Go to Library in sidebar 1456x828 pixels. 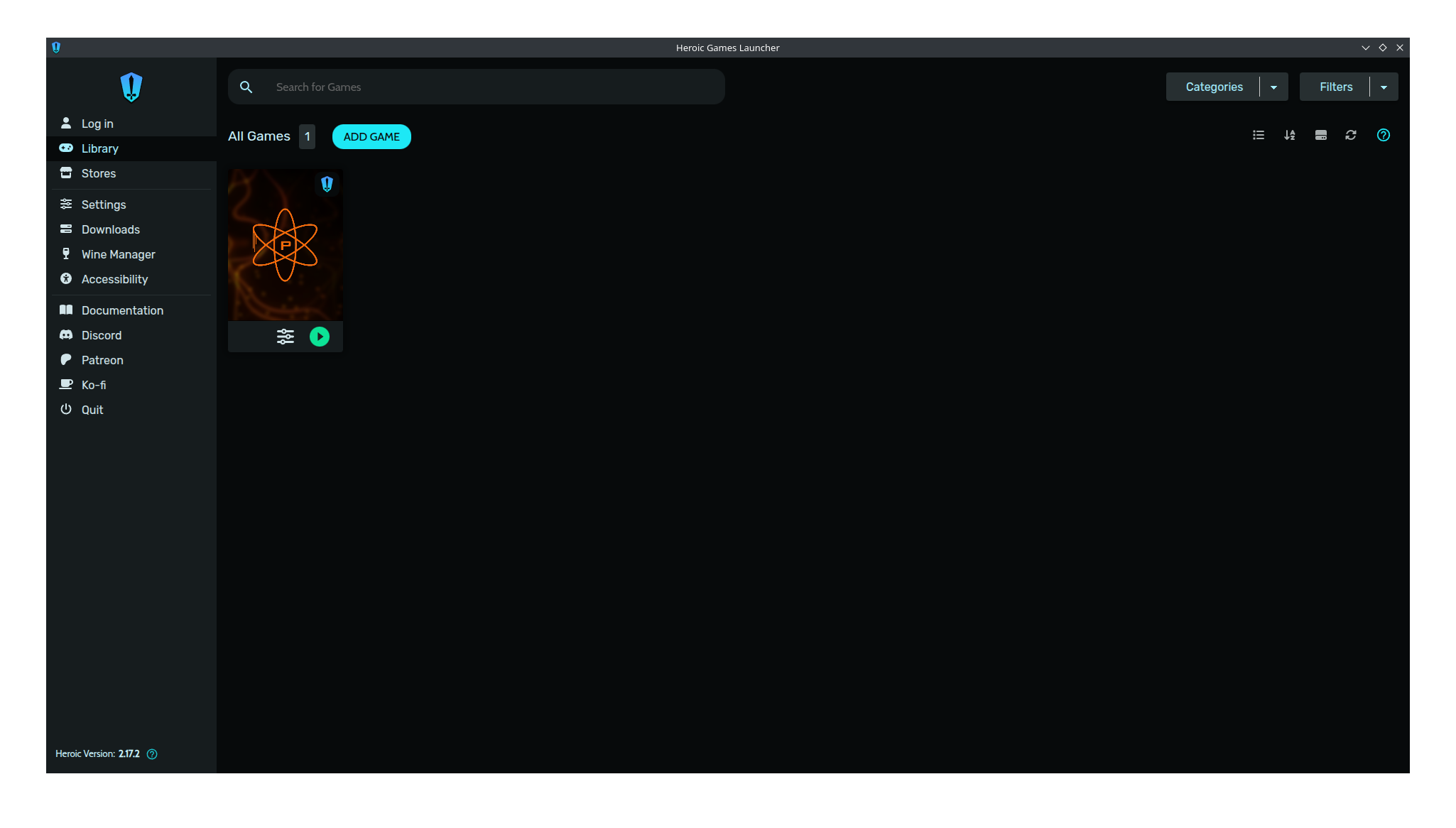click(131, 148)
